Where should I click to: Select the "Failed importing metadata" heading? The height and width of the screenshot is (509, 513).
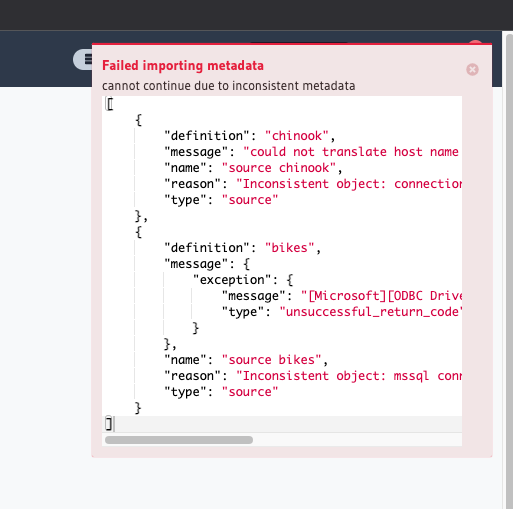point(183,66)
